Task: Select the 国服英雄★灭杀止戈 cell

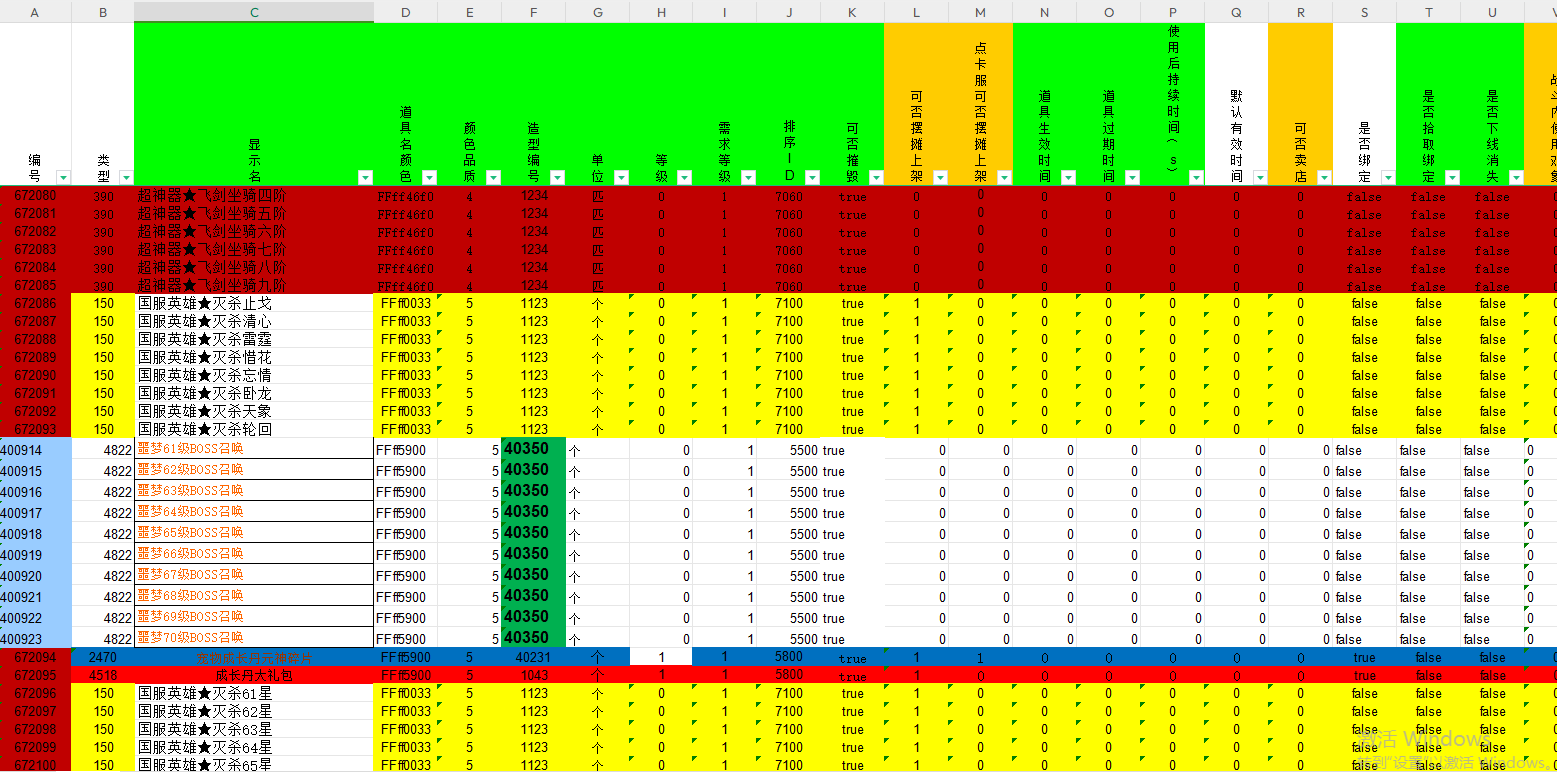Action: (x=254, y=303)
